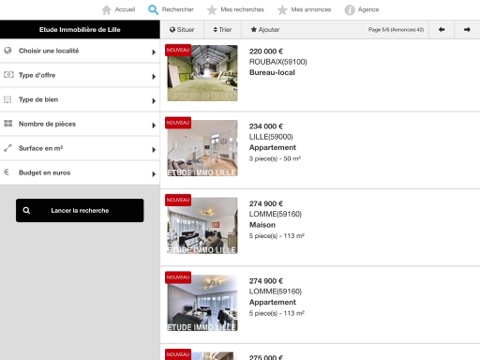
Task: Click the Mes annonces tab label
Action: point(311,10)
